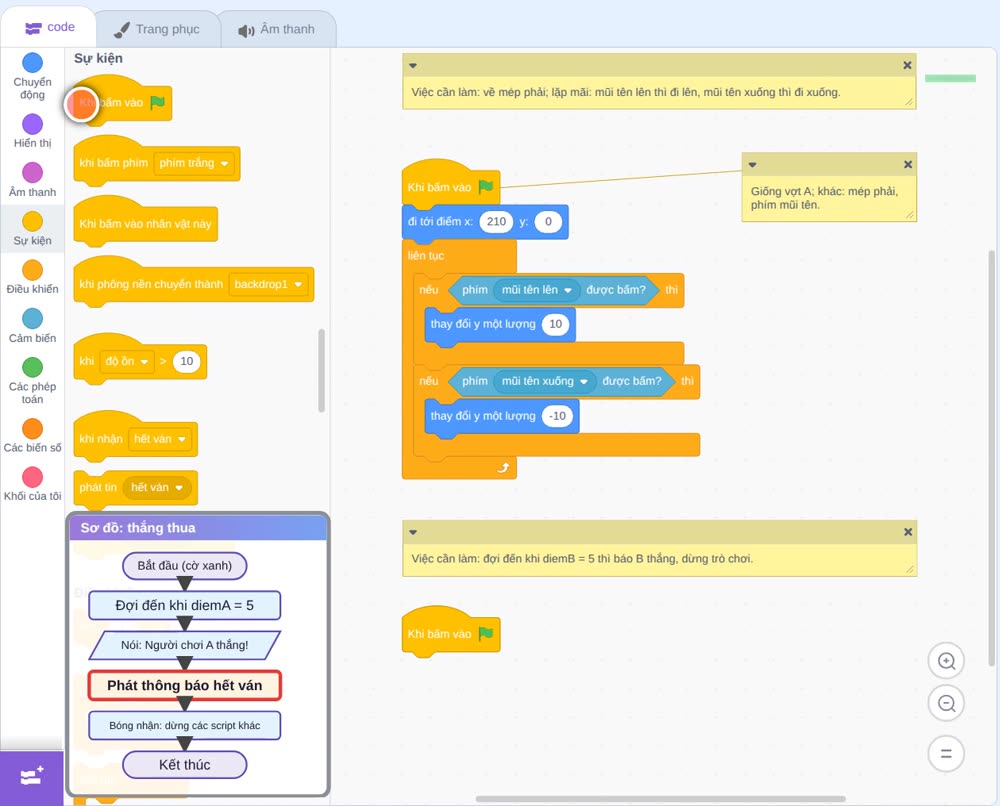Click the workspace horizontal scrollbar
This screenshot has width=1000, height=806.
pos(660,799)
